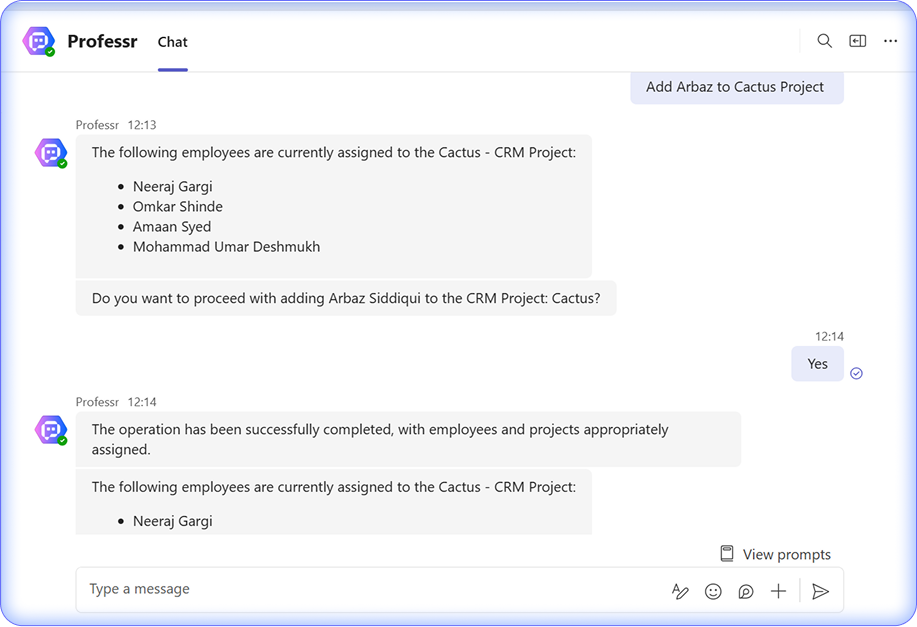917x627 pixels.
Task: Send the message with the arrow icon
Action: [x=820, y=591]
